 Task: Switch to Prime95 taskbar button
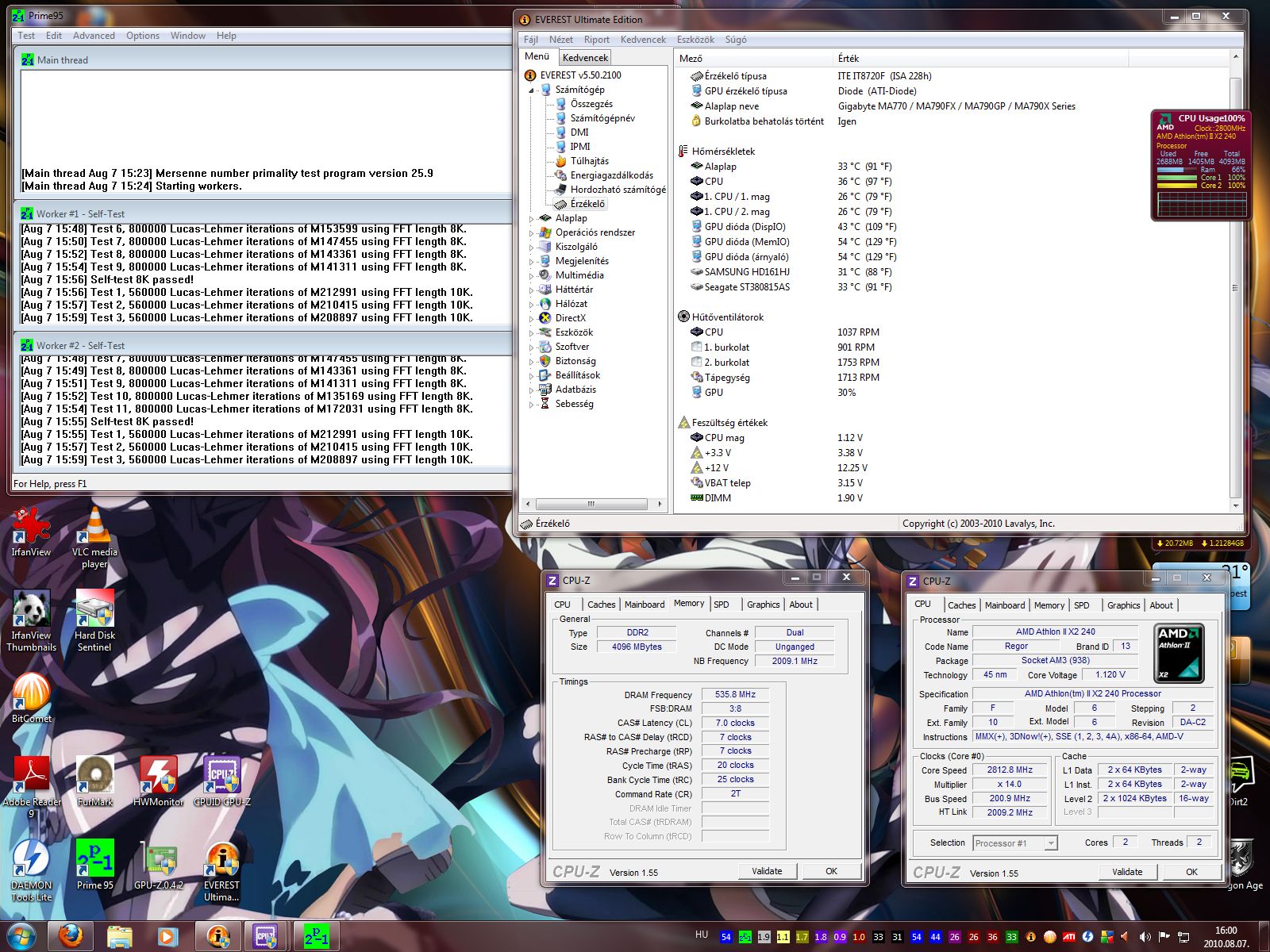click(x=316, y=937)
